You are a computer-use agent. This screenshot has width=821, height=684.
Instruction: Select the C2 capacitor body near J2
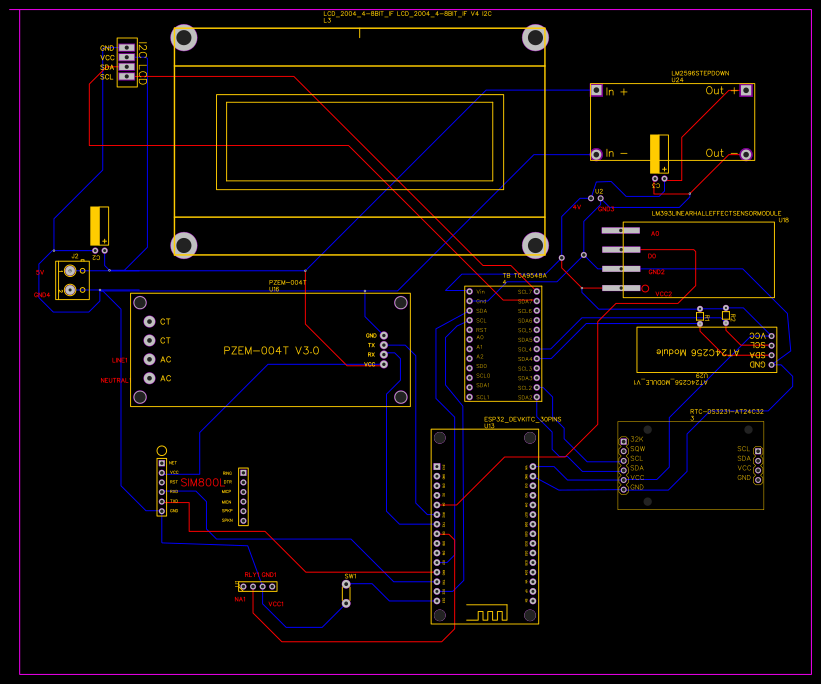(x=99, y=226)
